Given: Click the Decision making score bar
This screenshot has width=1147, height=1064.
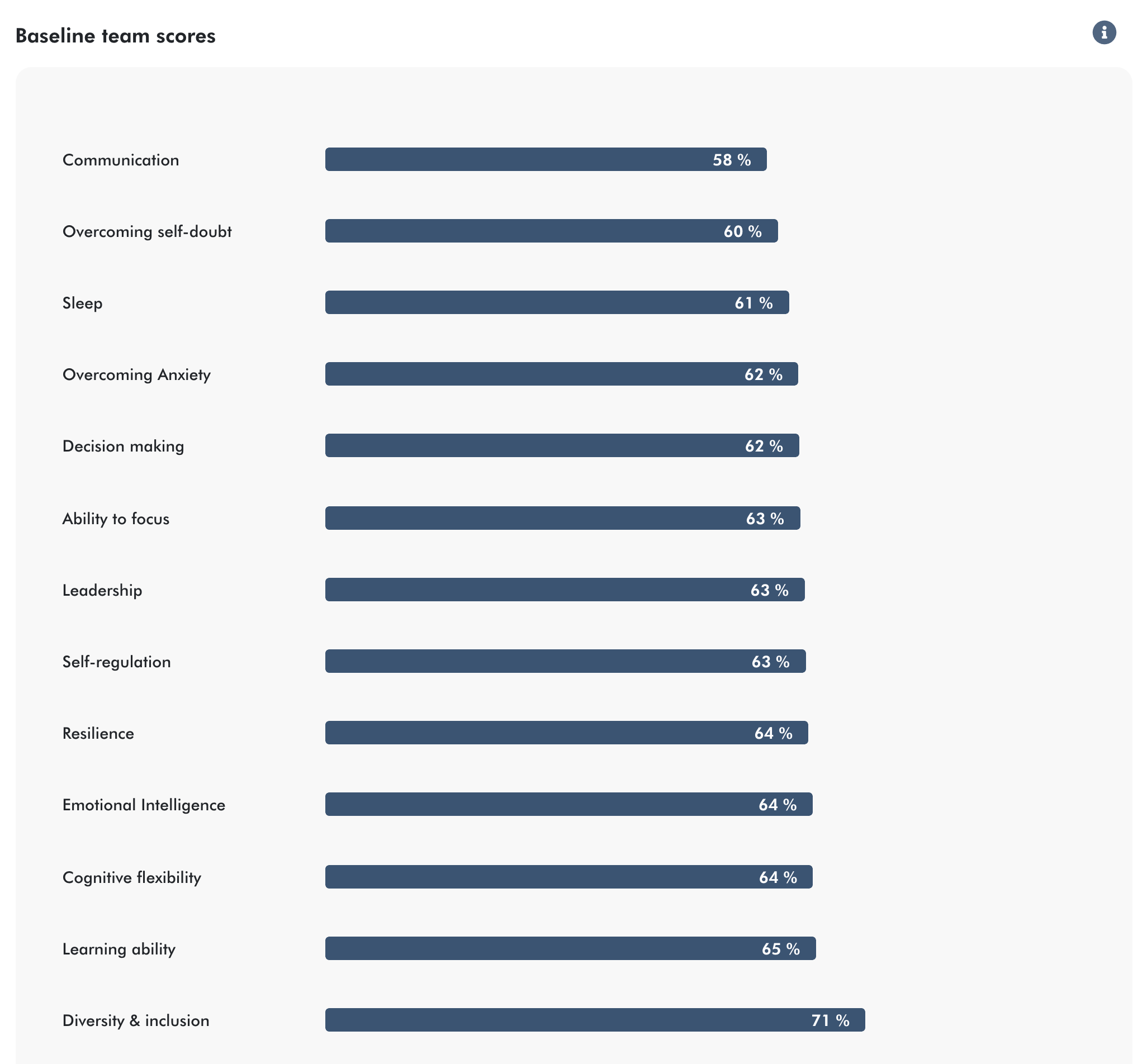Looking at the screenshot, I should click(561, 445).
